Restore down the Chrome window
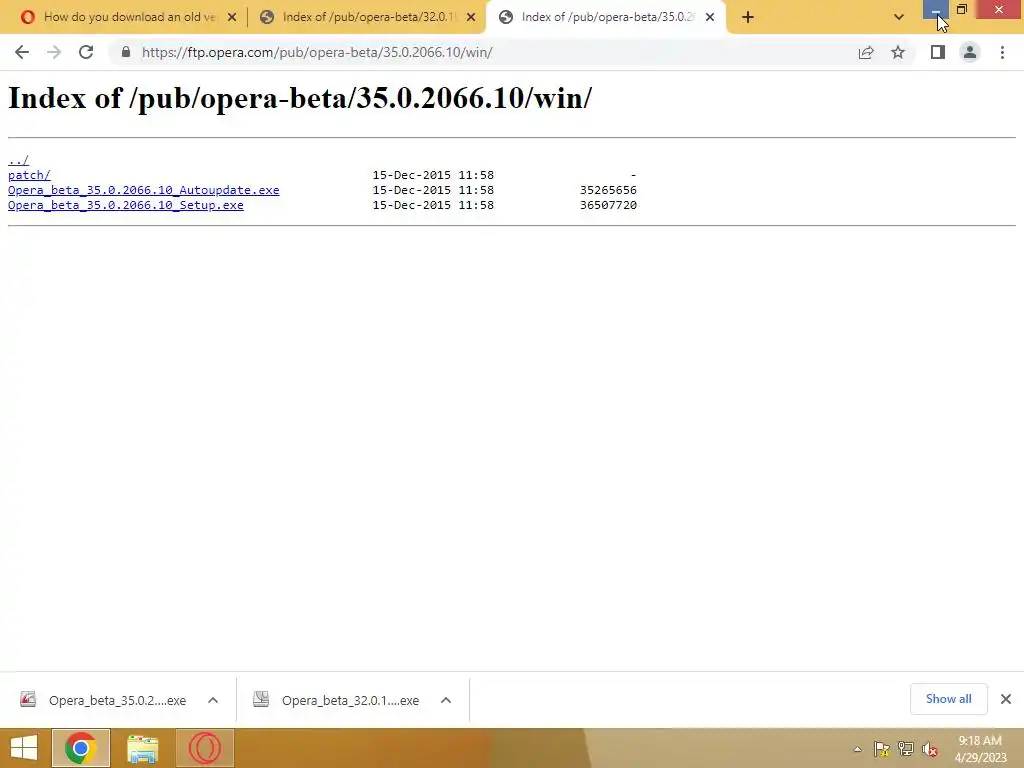This screenshot has height=768, width=1024. (961, 9)
